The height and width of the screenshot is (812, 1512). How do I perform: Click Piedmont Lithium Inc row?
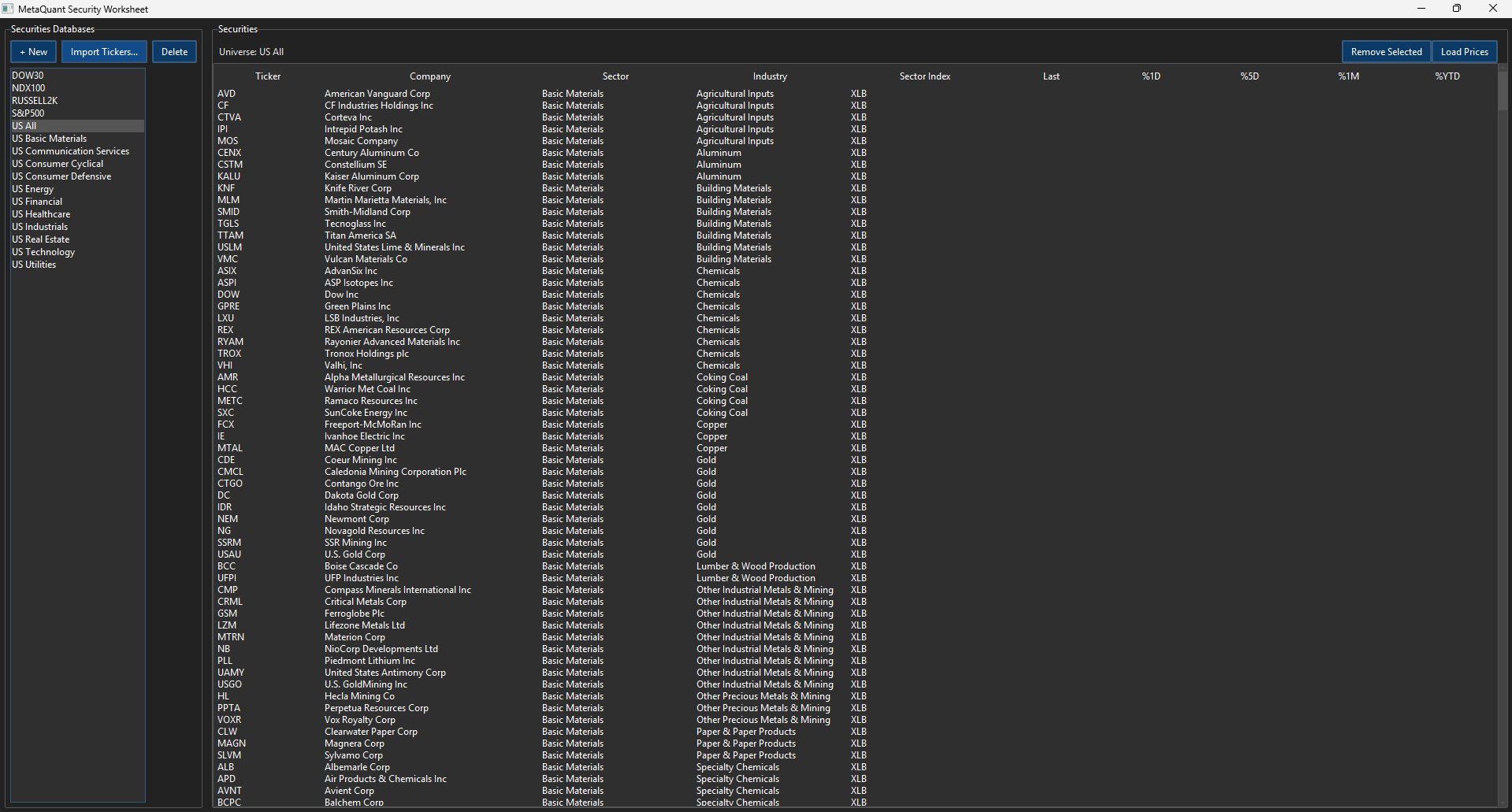[855, 661]
